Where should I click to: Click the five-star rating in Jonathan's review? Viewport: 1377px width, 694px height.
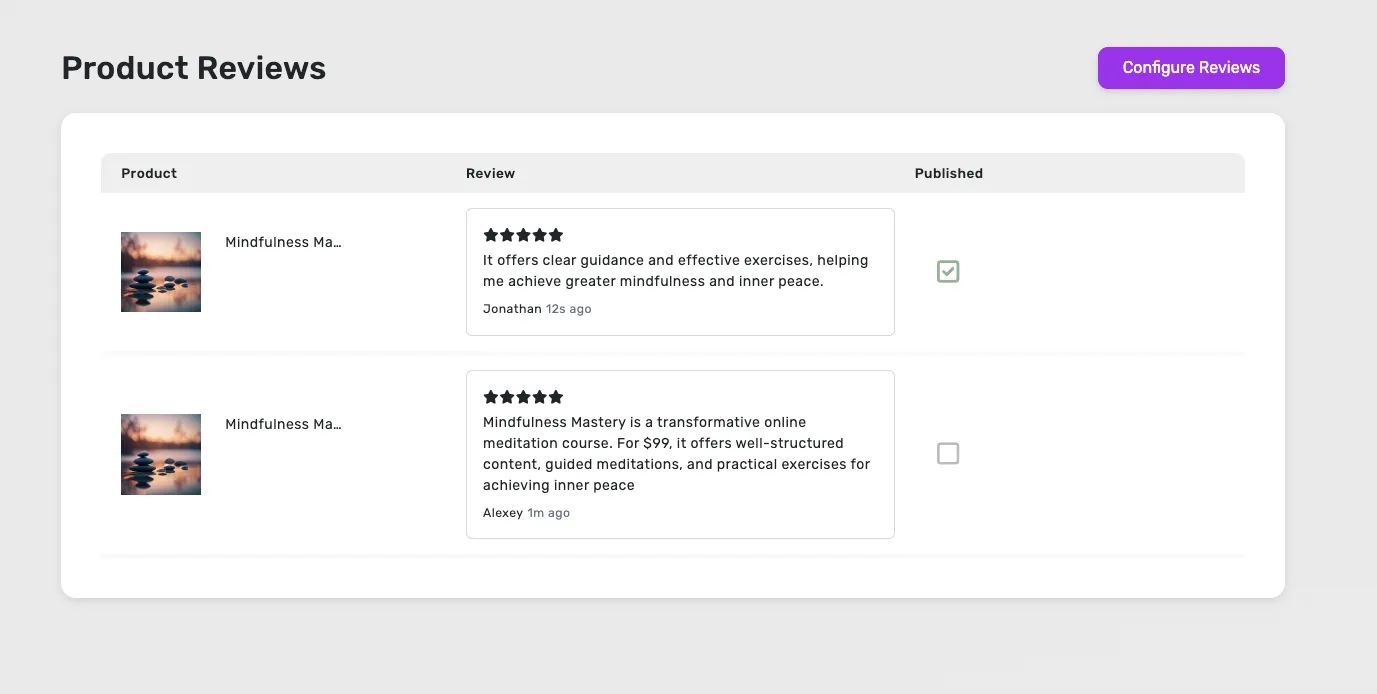click(x=523, y=235)
